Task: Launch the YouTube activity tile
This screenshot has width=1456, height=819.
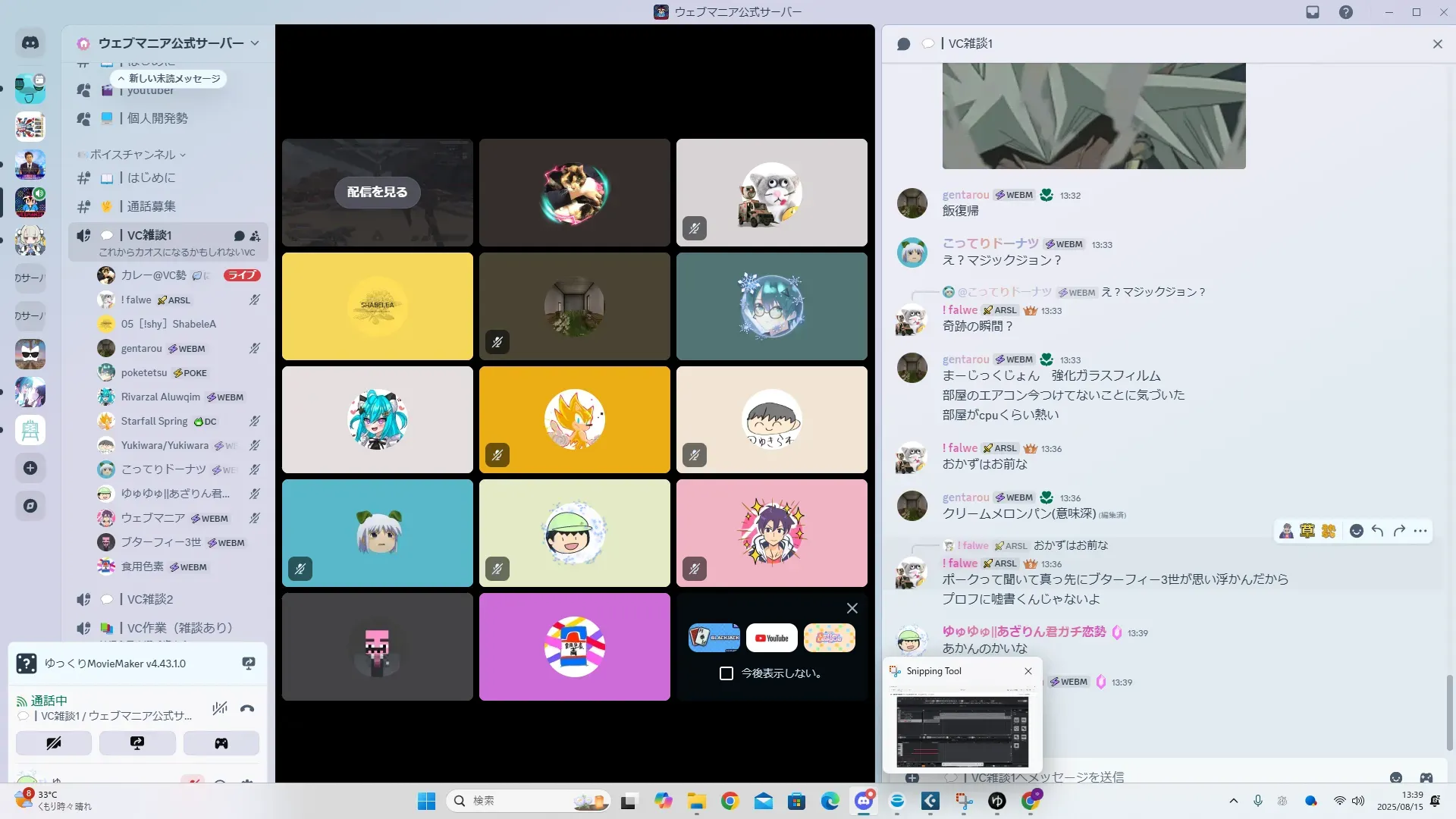Action: coord(771,638)
